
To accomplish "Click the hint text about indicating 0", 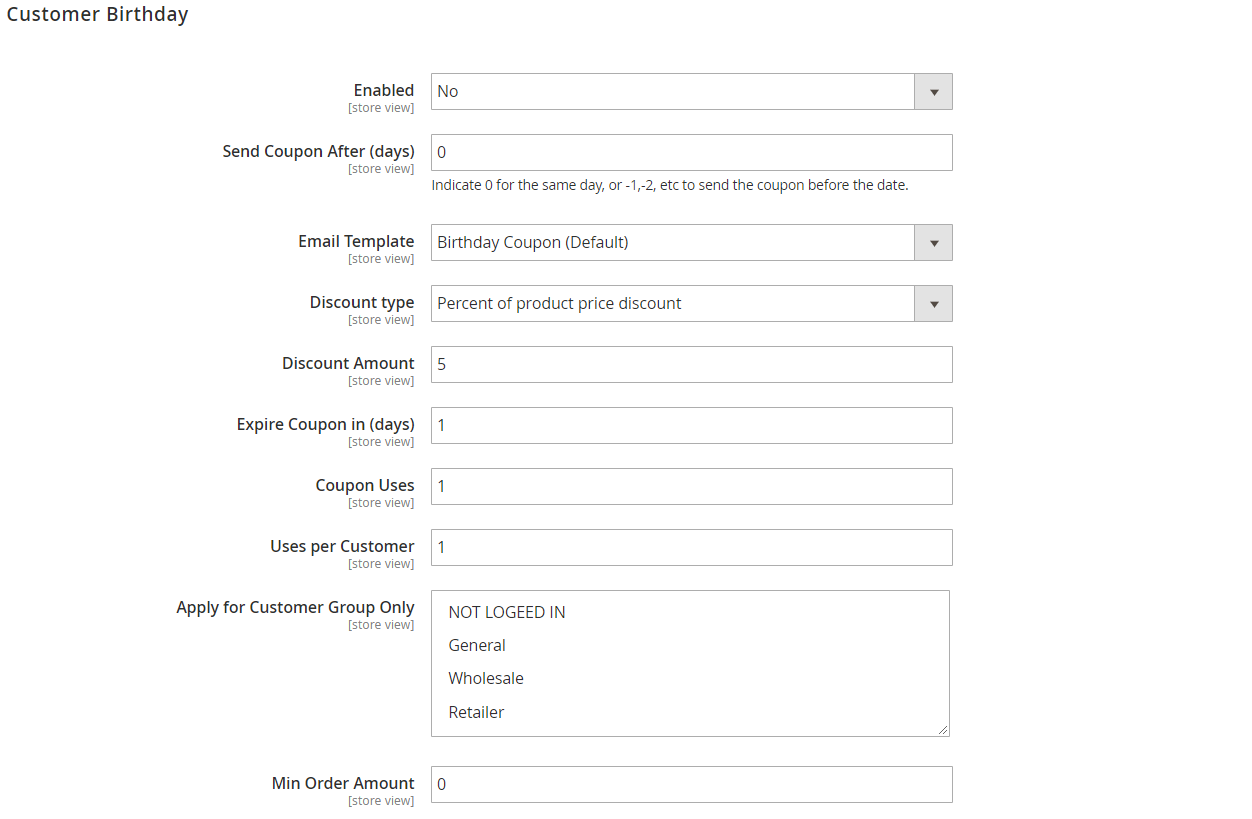I will click(670, 185).
